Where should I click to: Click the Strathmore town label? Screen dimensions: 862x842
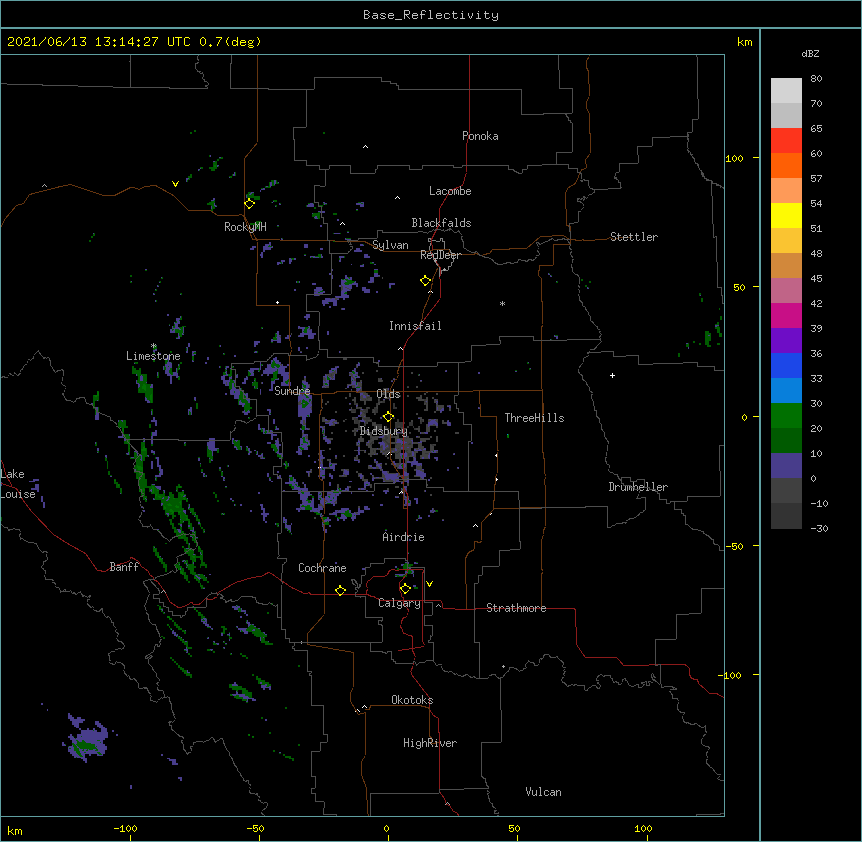516,608
